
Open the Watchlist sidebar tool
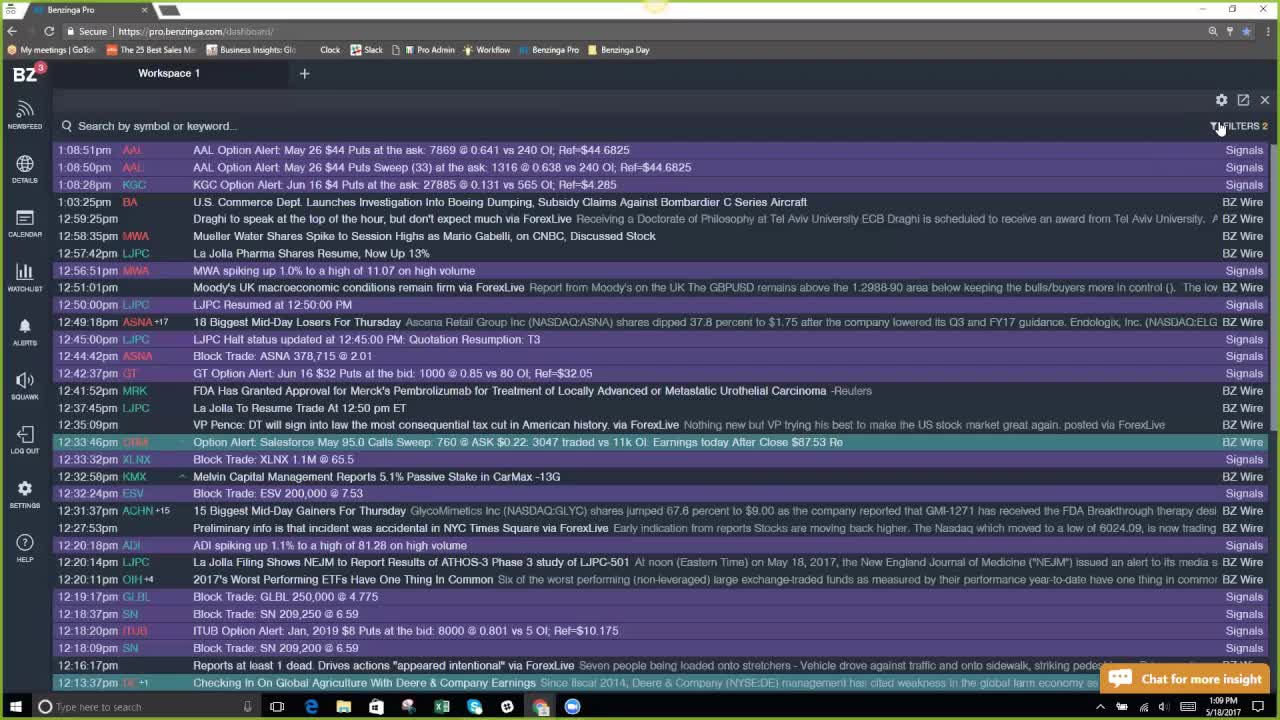click(25, 277)
